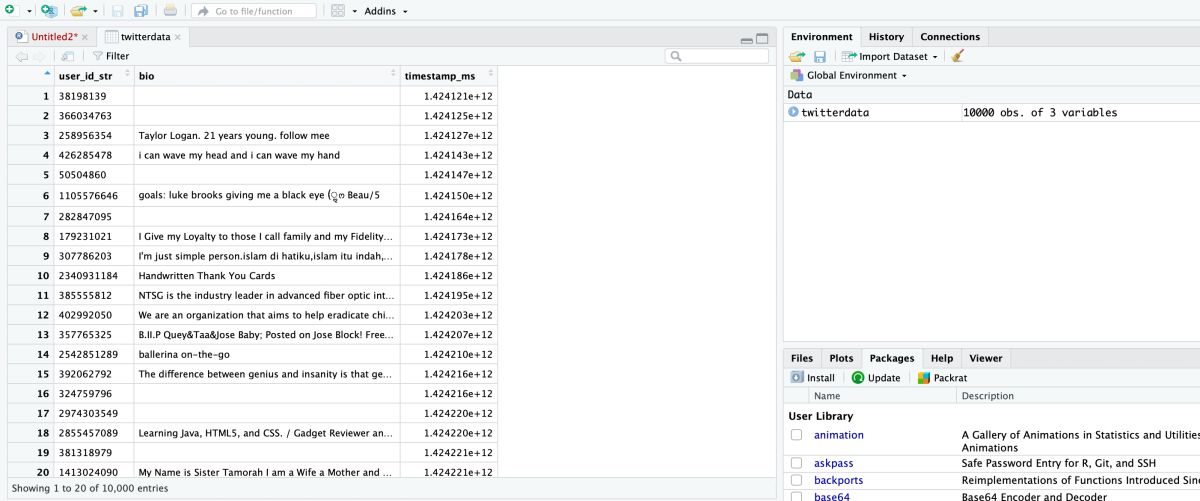Select the Packages tab

[x=892, y=358]
